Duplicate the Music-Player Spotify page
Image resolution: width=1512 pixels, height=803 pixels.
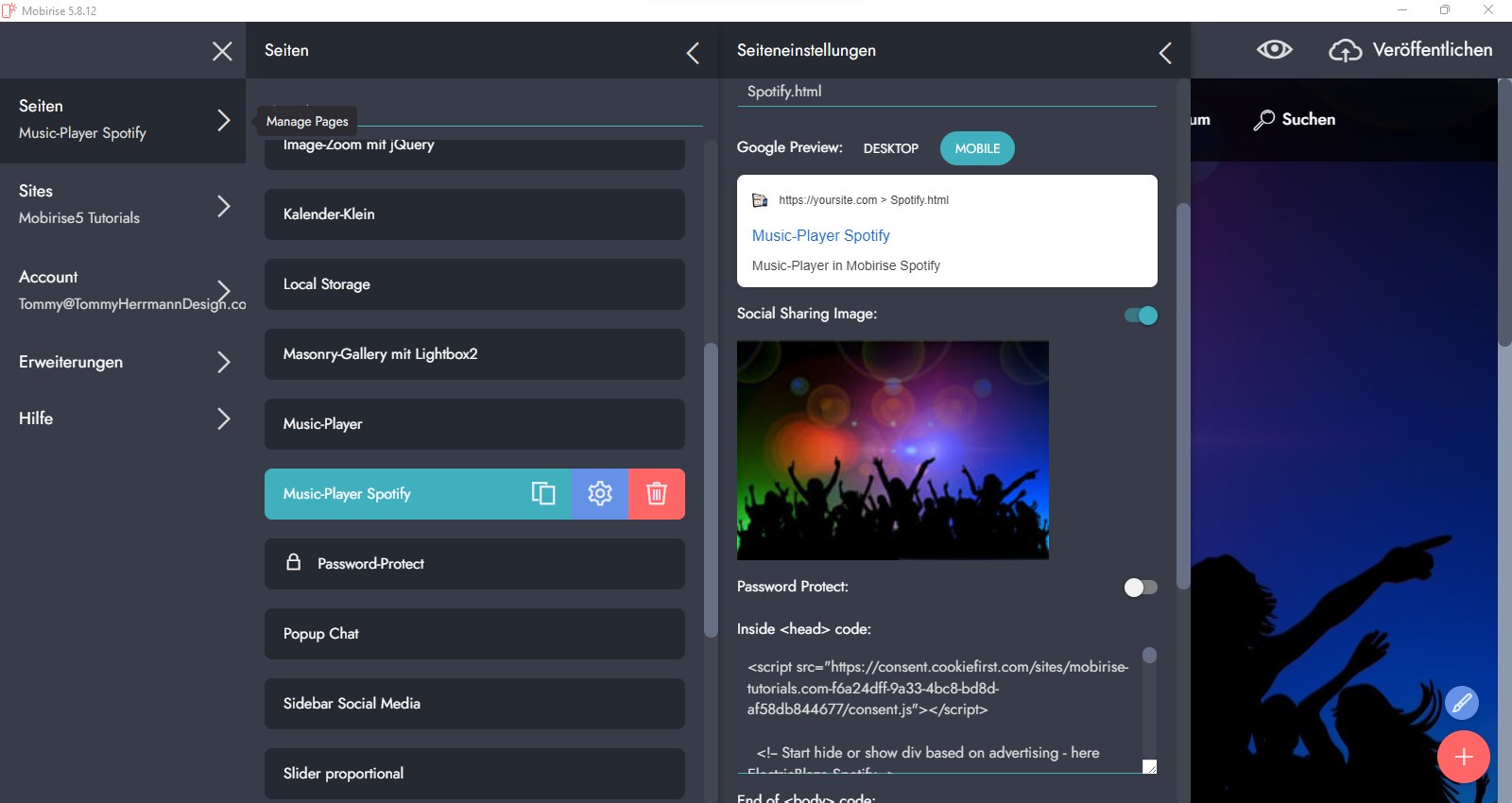(543, 493)
